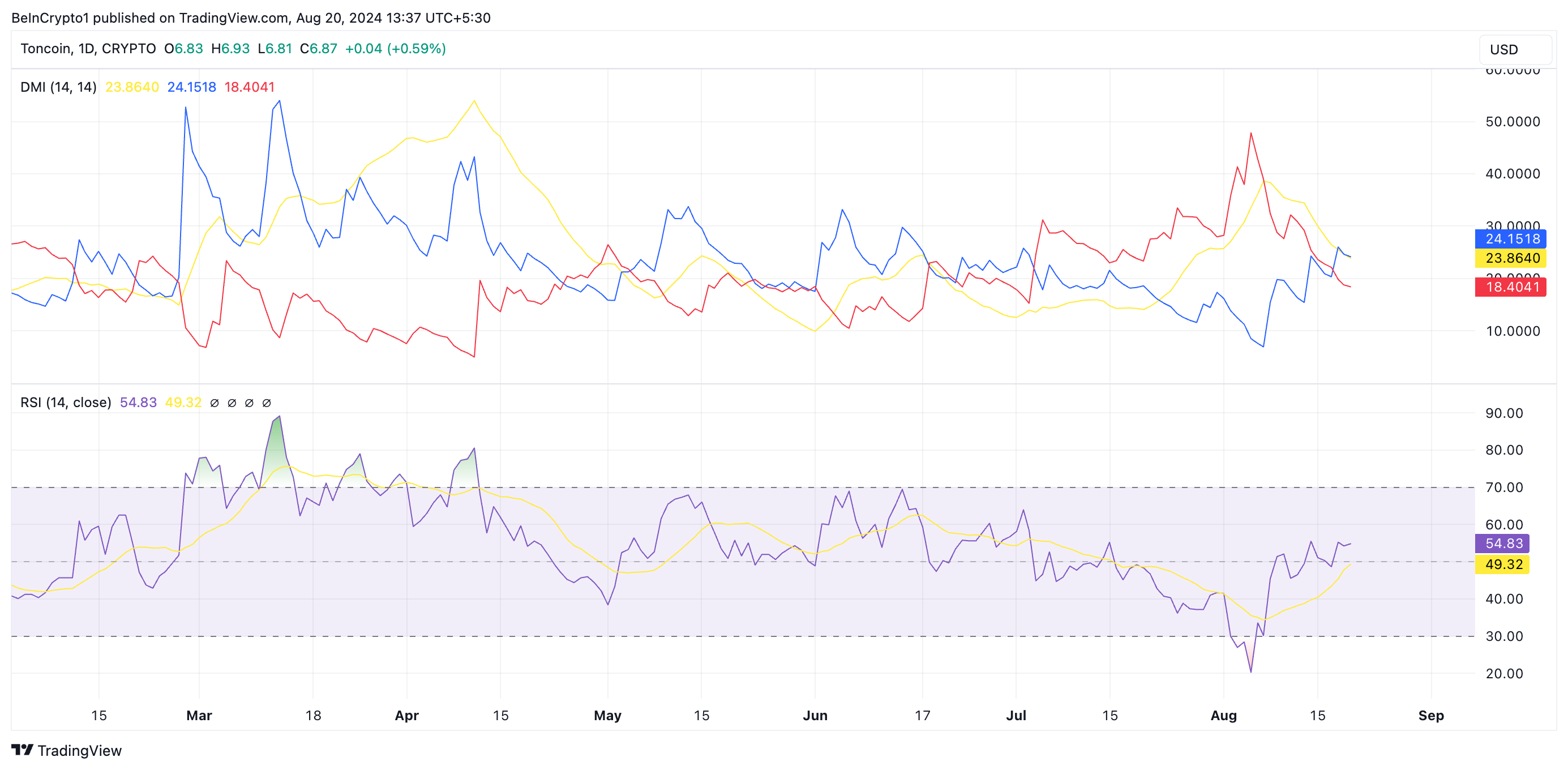1568x770 pixels.
Task: Click the Aug label on time axis
Action: coord(1223,715)
